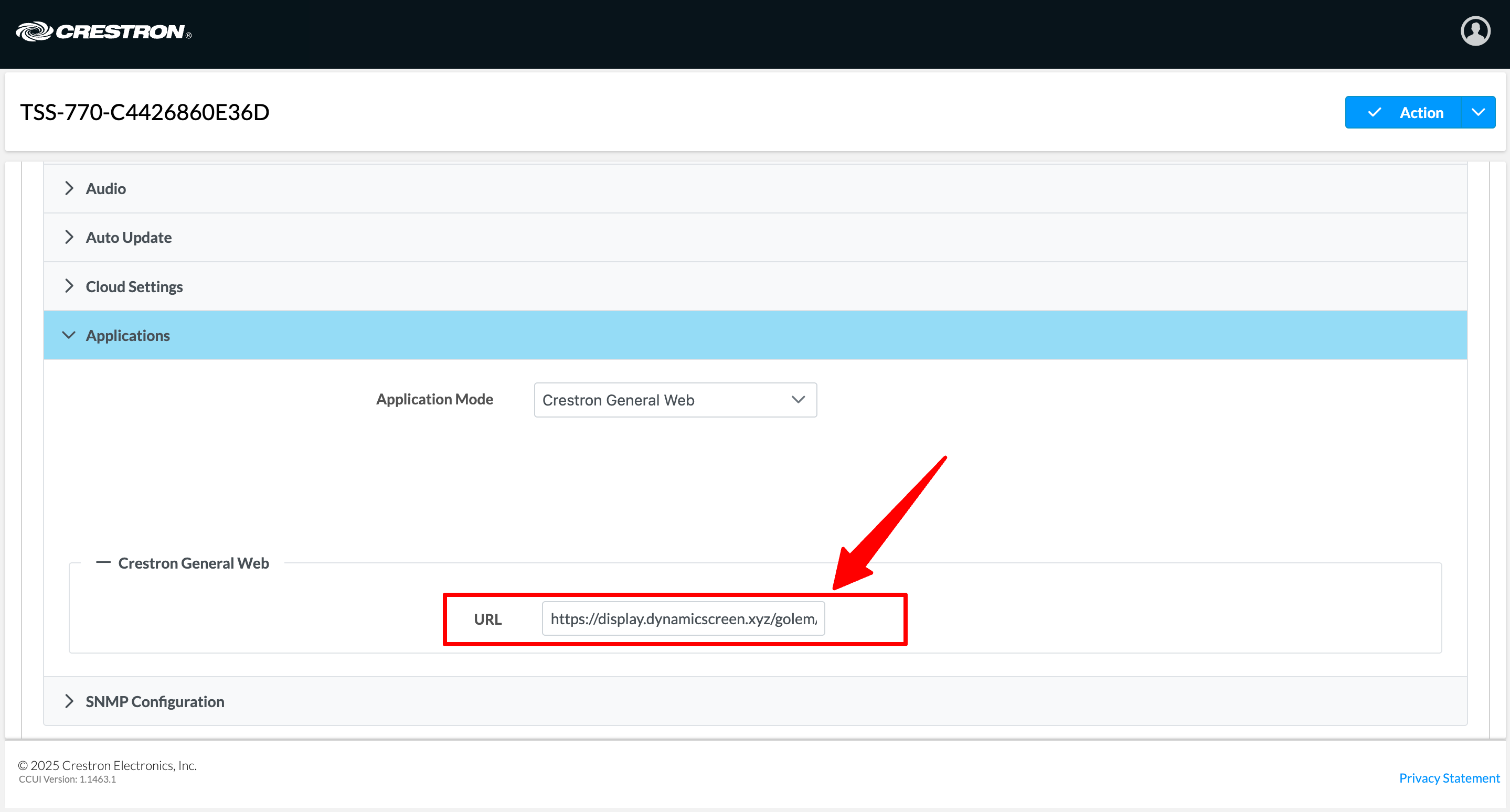Expand the Cloud Settings section
Screen dimensions: 1510x812
[x=755, y=286]
